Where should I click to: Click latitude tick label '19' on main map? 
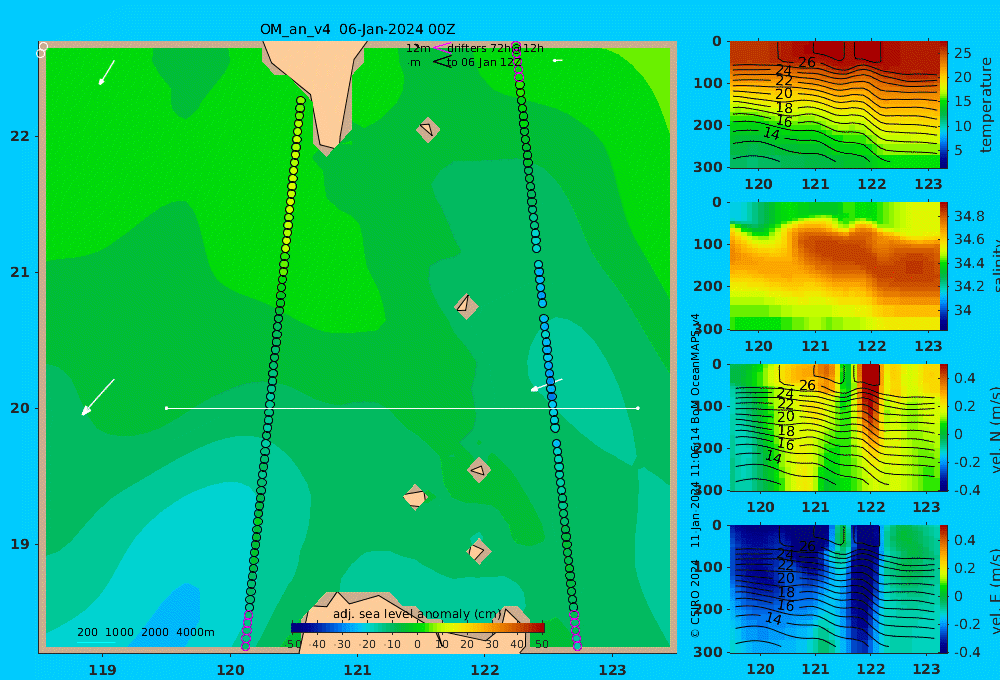[x=19, y=544]
